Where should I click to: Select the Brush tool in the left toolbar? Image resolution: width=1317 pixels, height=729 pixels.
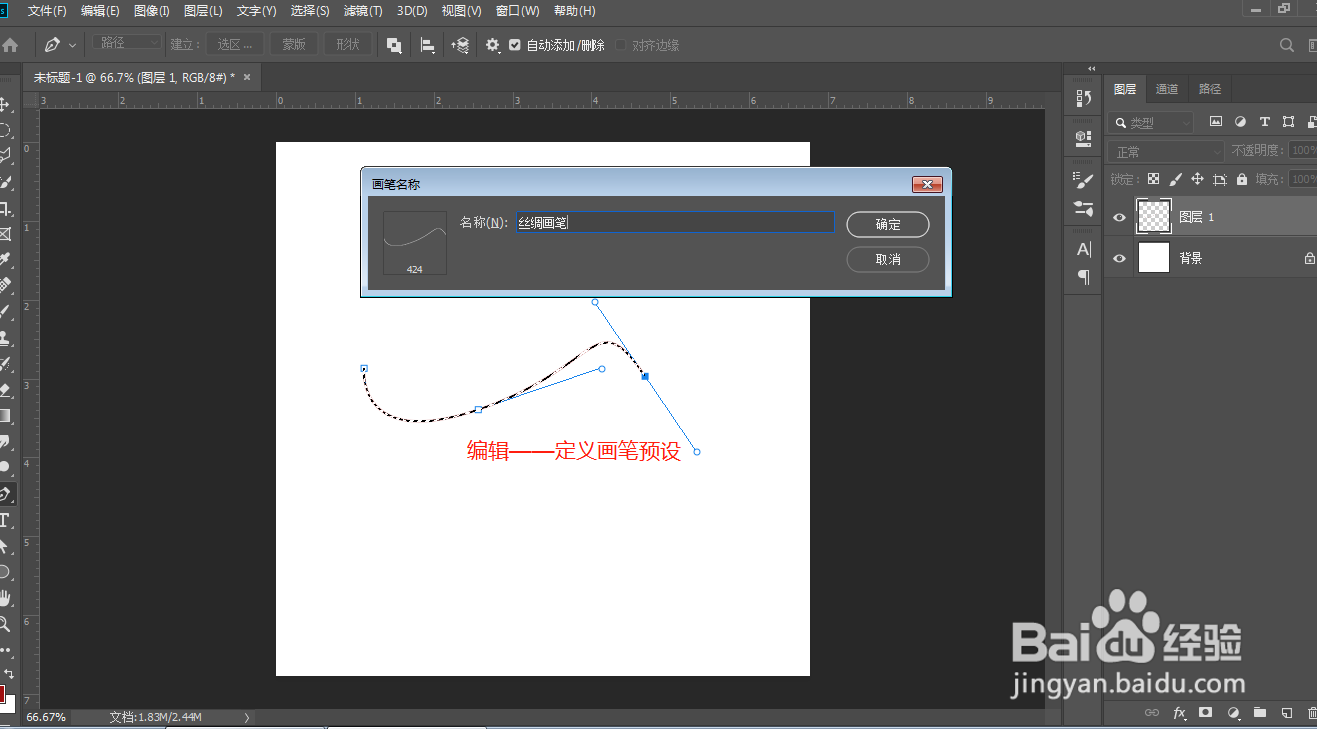pos(5,312)
